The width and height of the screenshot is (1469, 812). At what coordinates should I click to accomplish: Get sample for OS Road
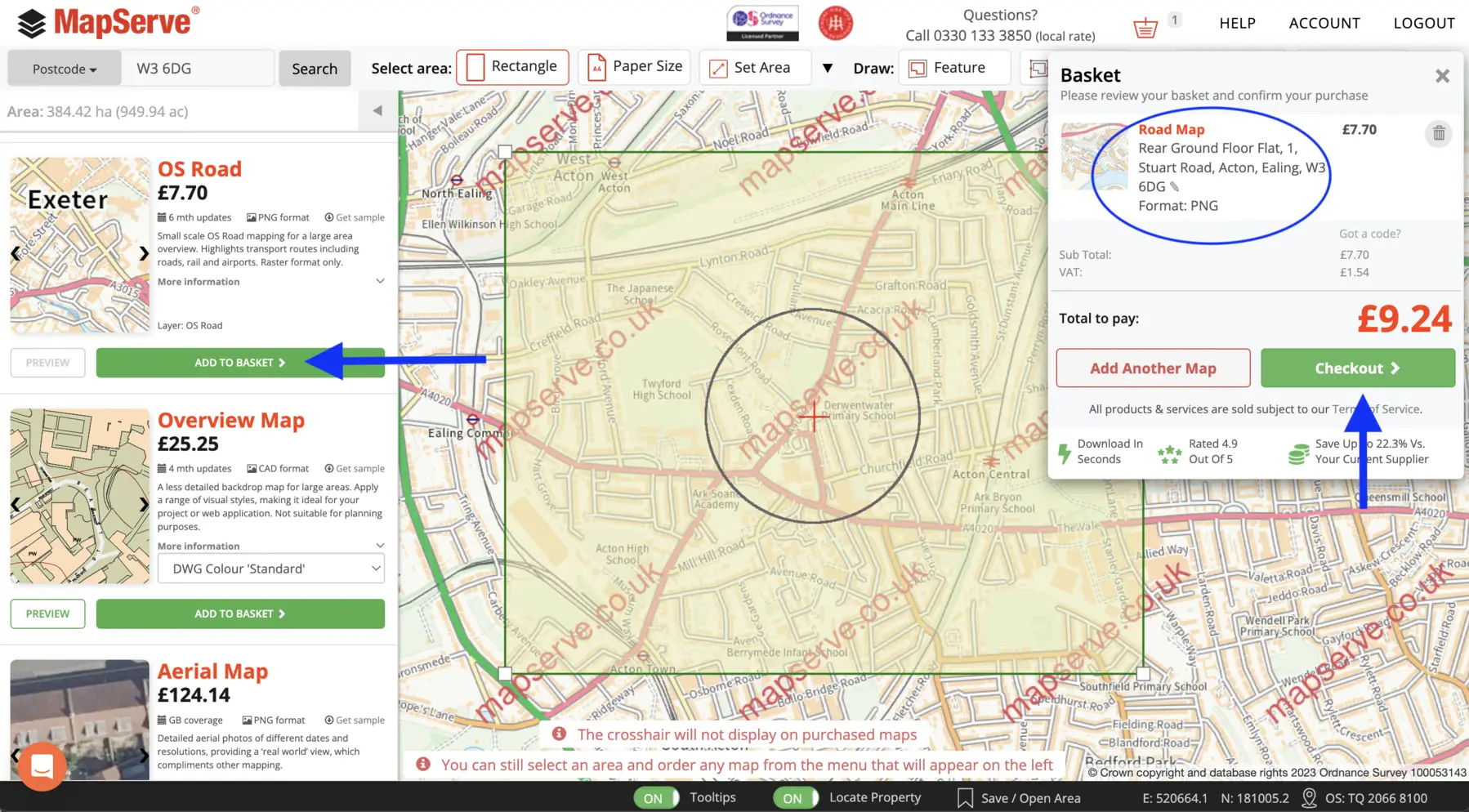tap(355, 217)
